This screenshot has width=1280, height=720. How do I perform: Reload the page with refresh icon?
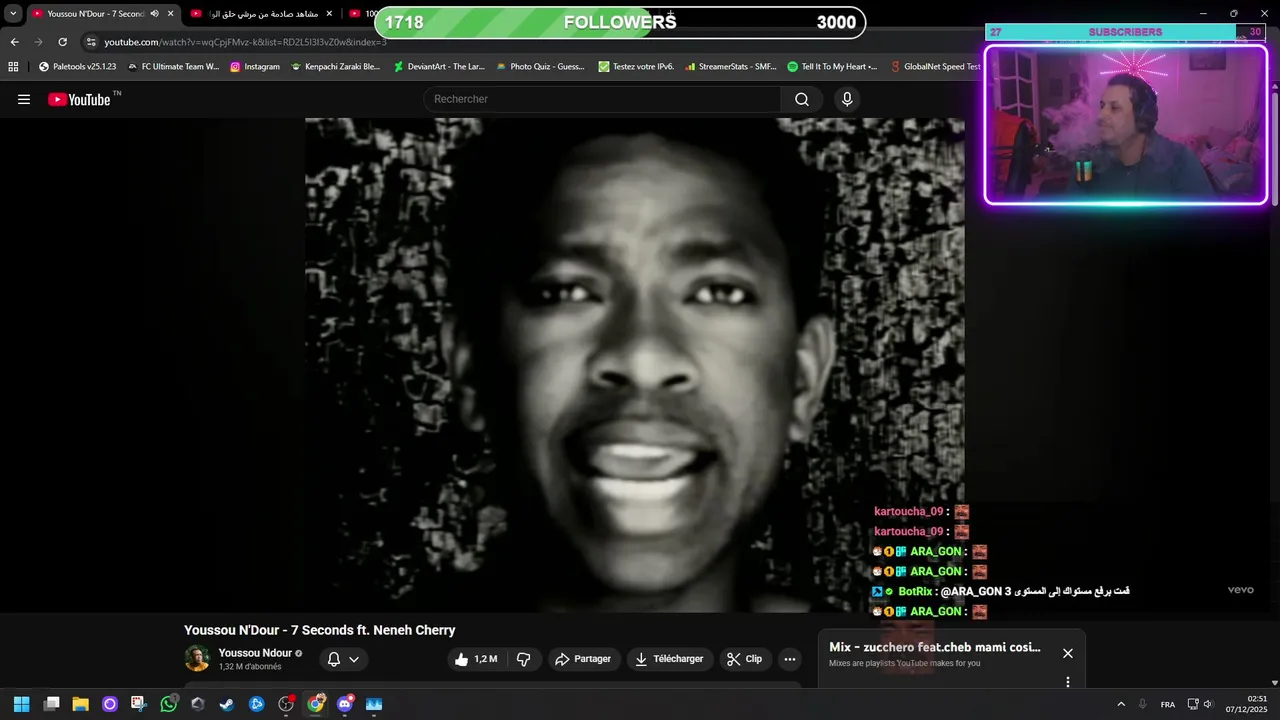click(62, 42)
